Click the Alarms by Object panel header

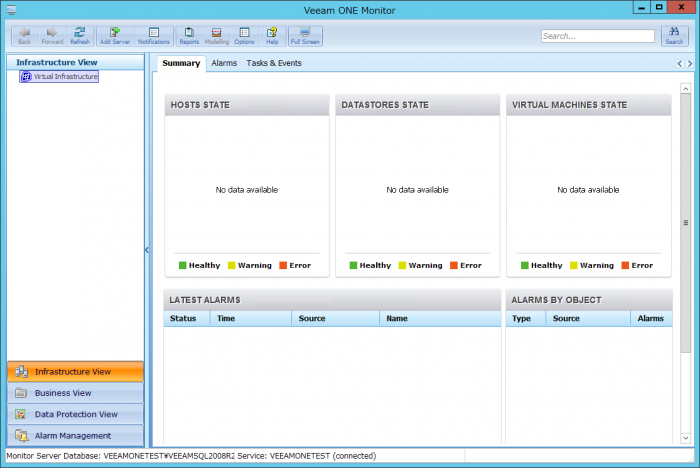(x=589, y=300)
